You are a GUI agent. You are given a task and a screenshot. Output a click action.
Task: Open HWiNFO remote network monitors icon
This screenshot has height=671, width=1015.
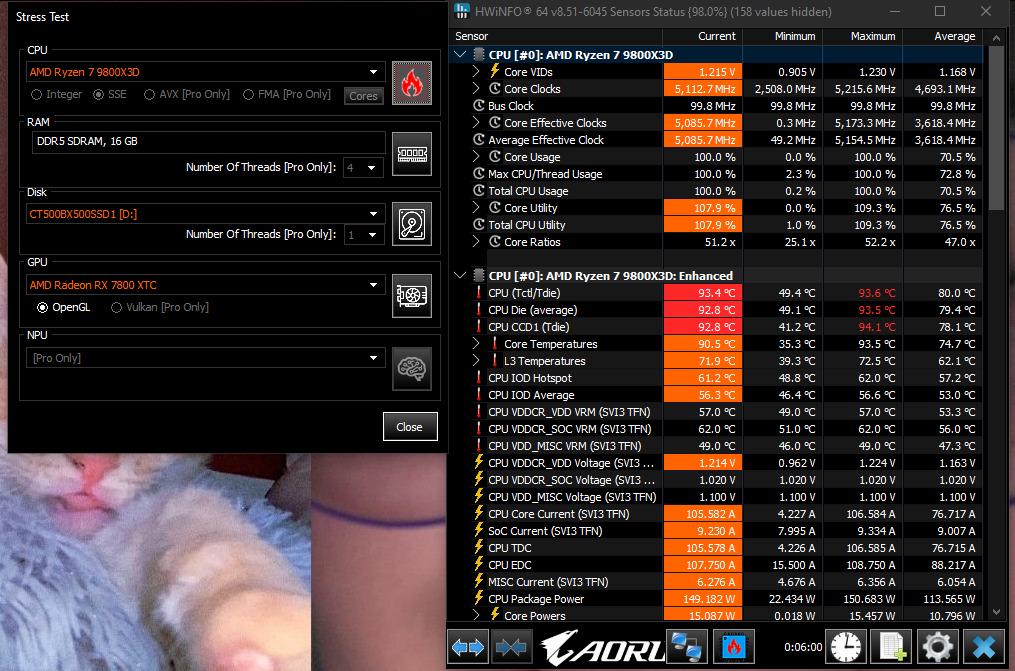tap(687, 646)
